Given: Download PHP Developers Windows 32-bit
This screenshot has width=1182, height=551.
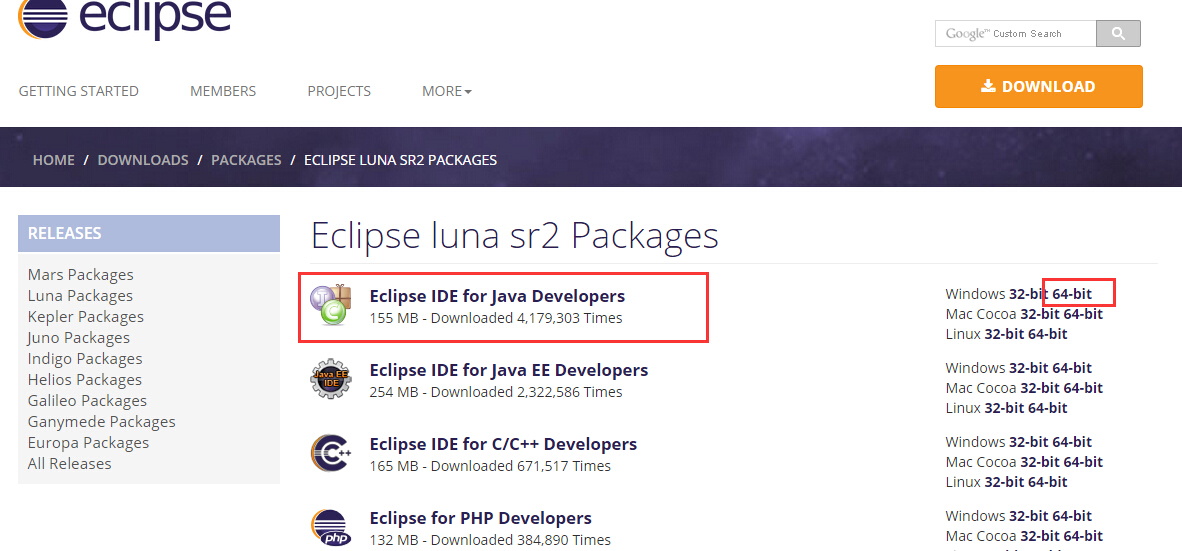Looking at the screenshot, I should click(1029, 516).
